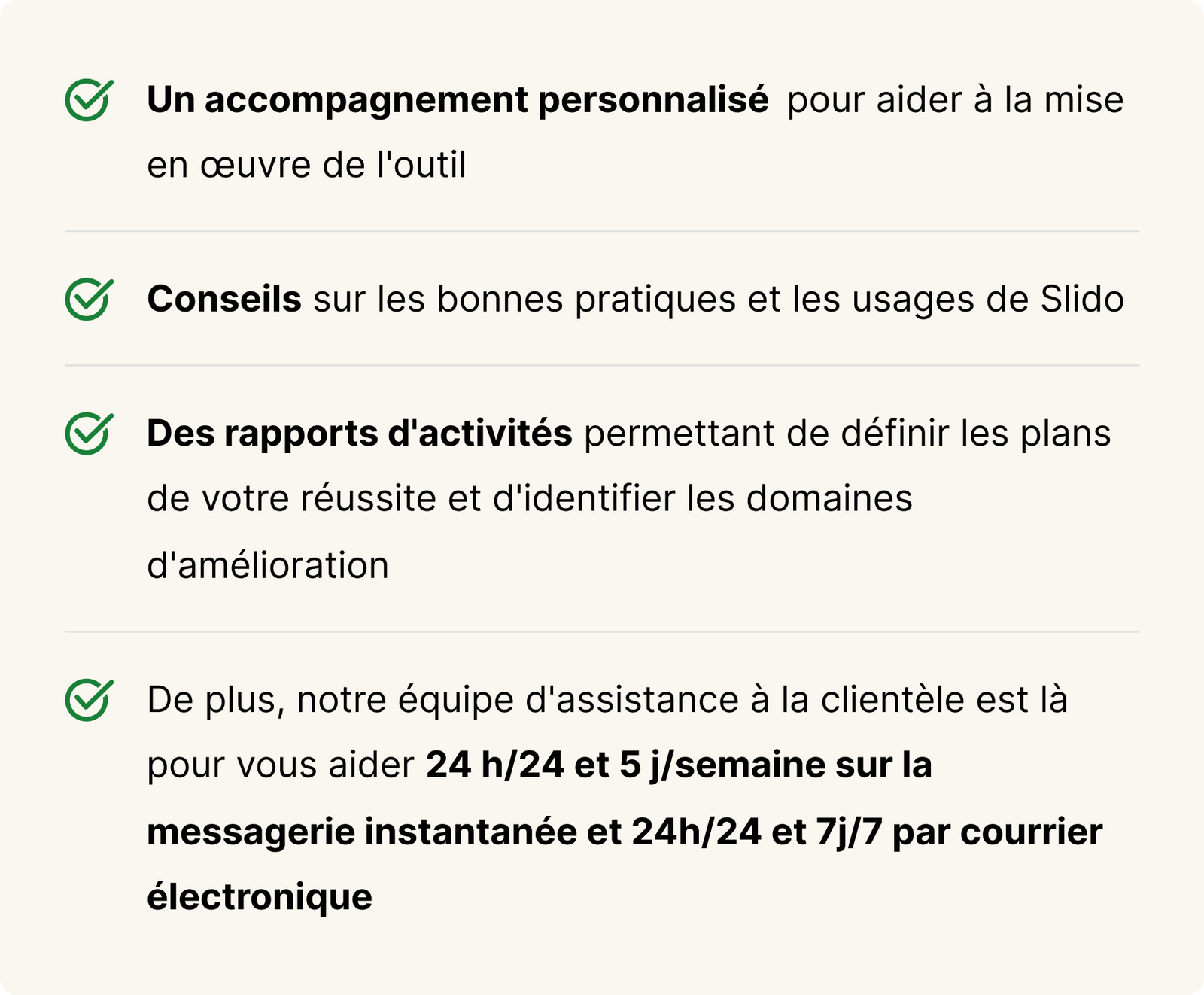This screenshot has height=995, width=1204.
Task: Click the word 'Slido' in the second item
Action: click(1082, 299)
